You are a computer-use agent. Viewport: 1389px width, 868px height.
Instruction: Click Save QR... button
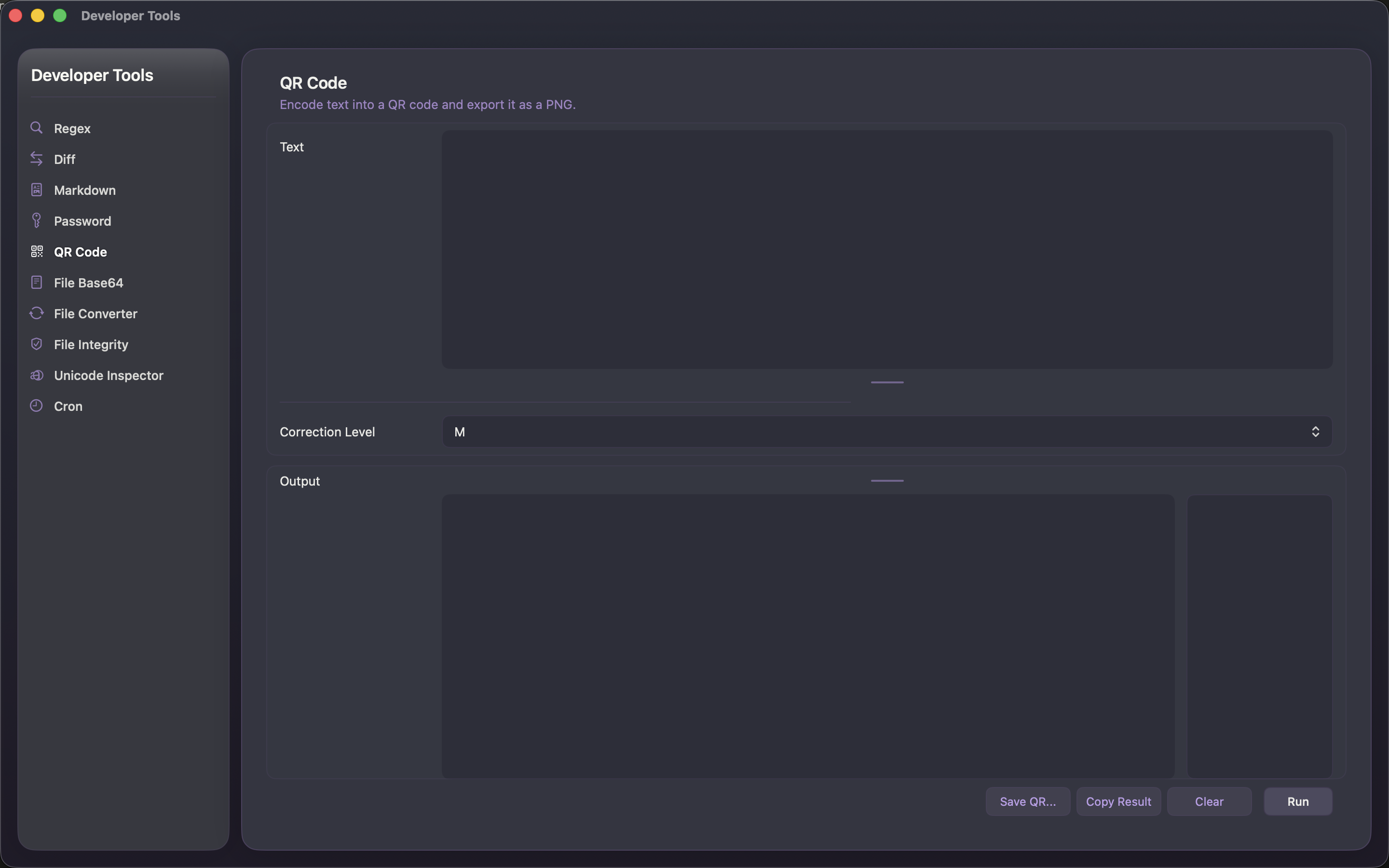[x=1027, y=801]
